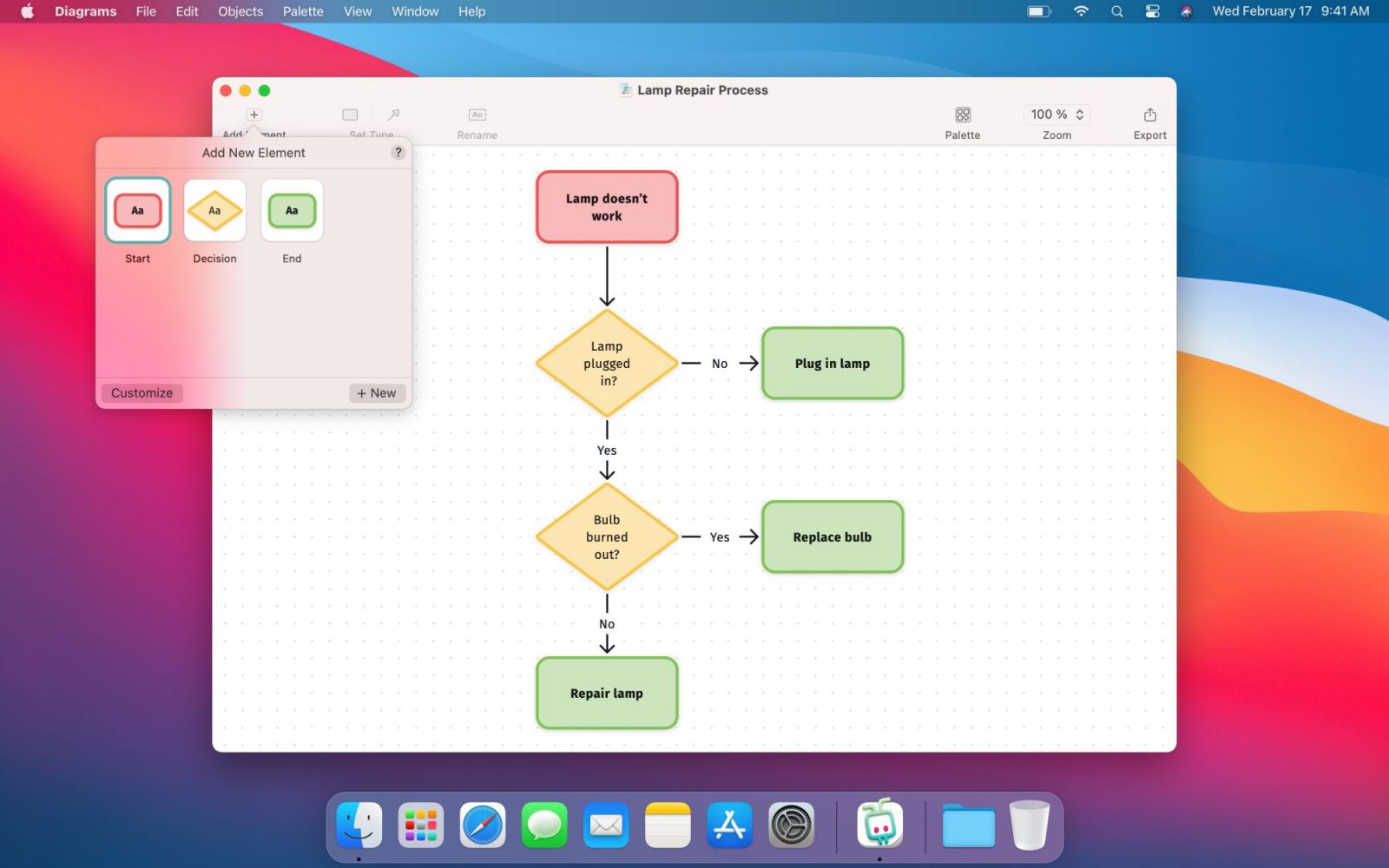Open Messages from the Dock
1389x868 pixels.
[544, 825]
